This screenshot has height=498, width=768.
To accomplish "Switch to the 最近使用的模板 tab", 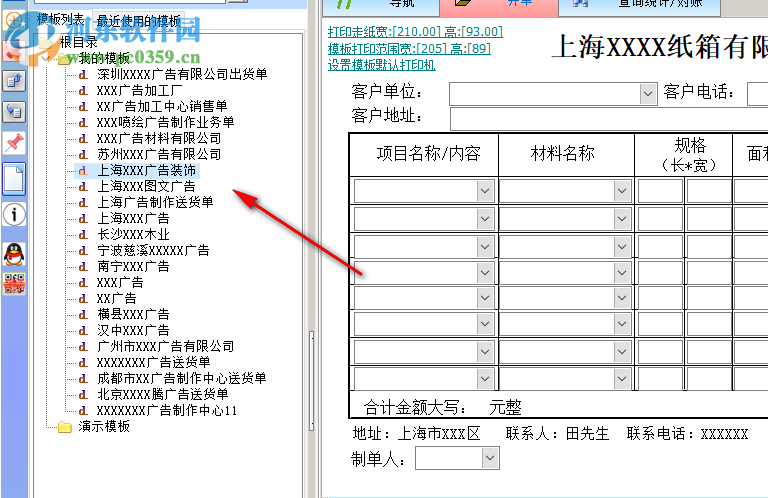I will [139, 21].
